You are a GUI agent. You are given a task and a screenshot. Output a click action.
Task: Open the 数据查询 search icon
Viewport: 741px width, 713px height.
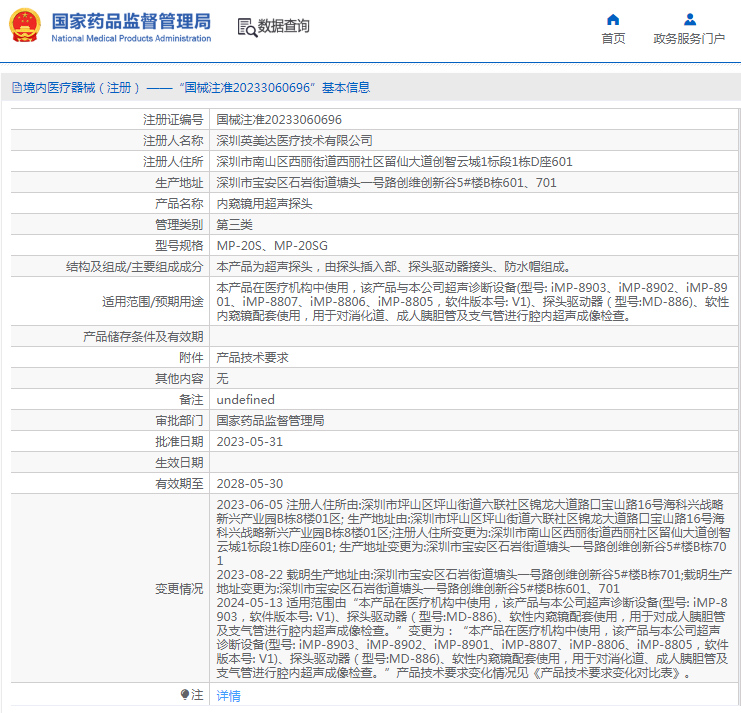247,27
